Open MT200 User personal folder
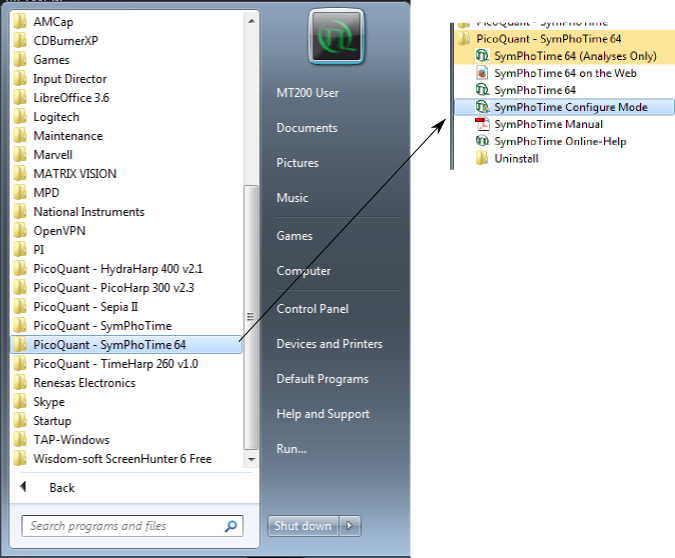The height and width of the screenshot is (558, 675). click(307, 93)
